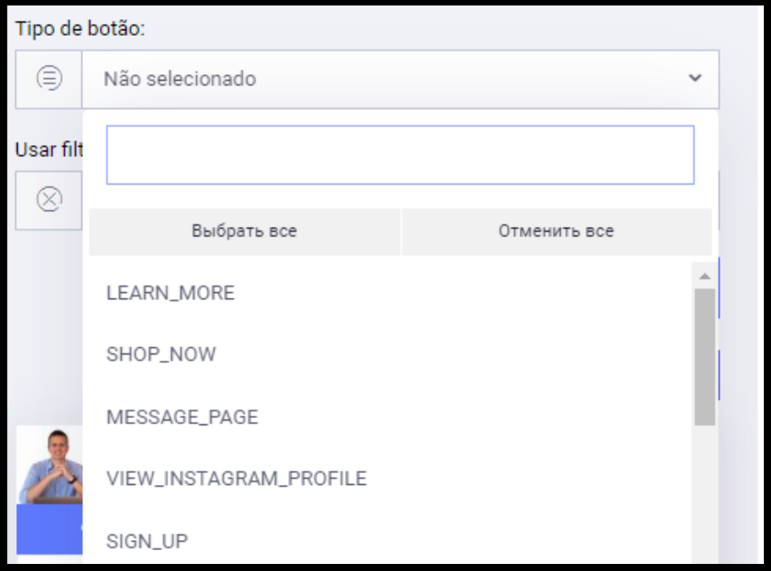Click the Выбрать все button

(244, 231)
